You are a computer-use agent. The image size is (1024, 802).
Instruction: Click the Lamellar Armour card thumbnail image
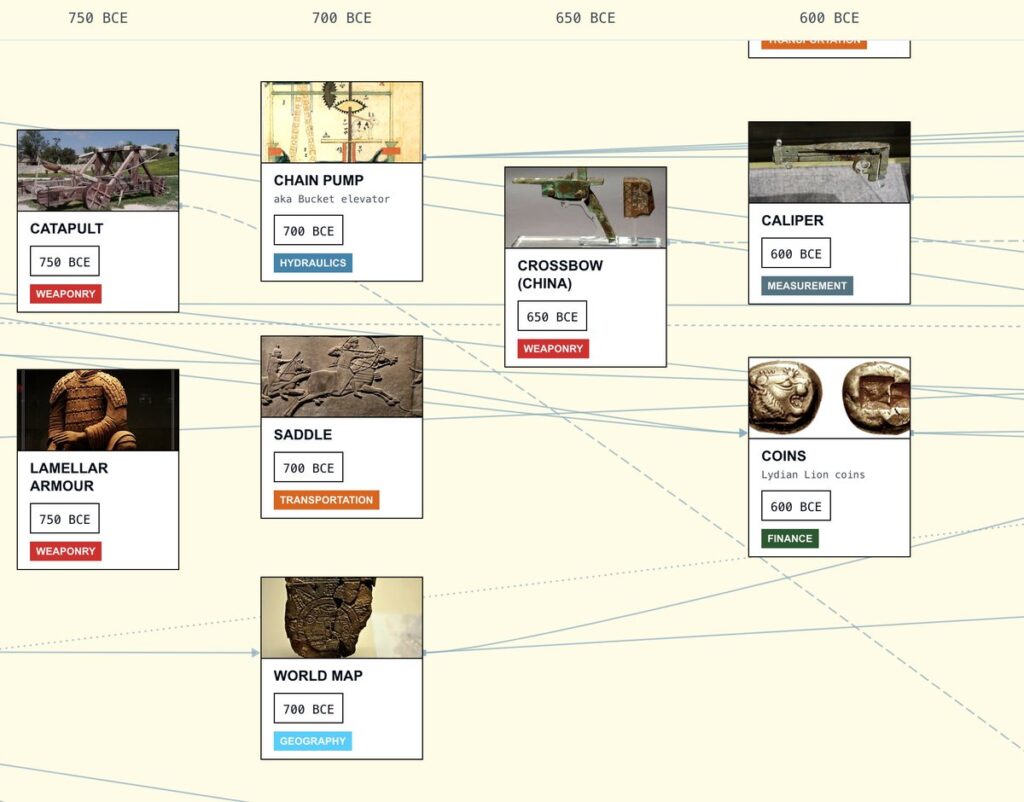[x=97, y=408]
